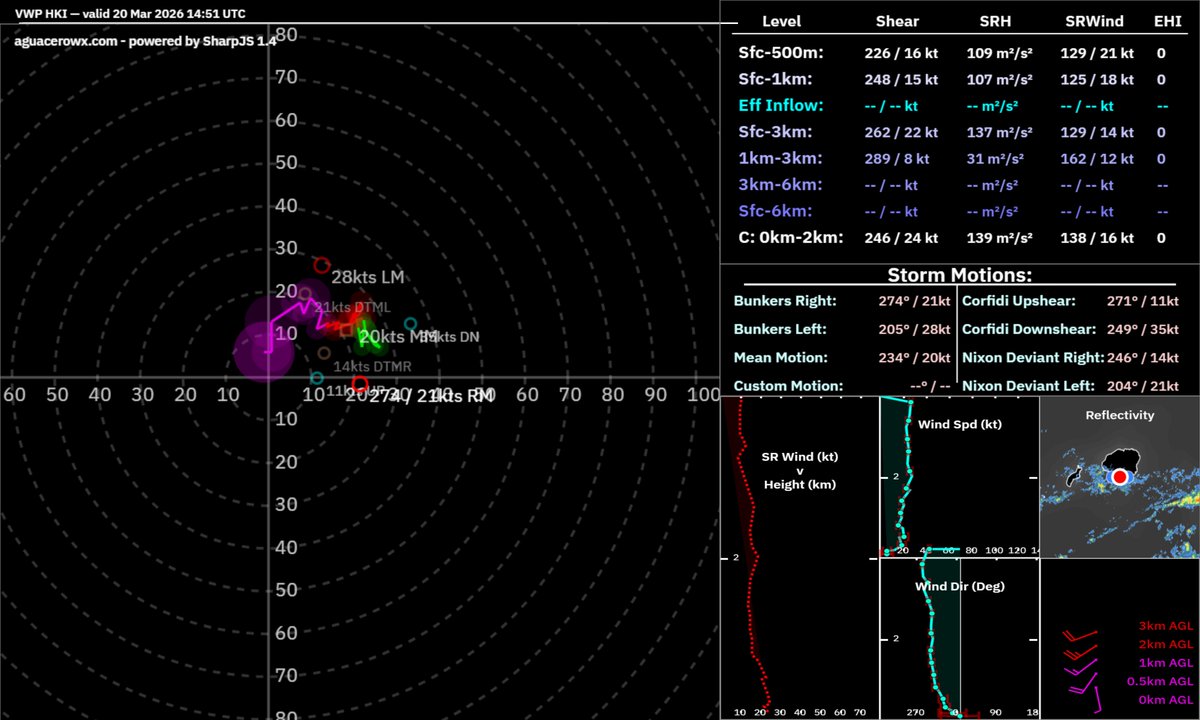The height and width of the screenshot is (720, 1200).
Task: Click the large magenta surface wind blob
Action: (x=262, y=350)
